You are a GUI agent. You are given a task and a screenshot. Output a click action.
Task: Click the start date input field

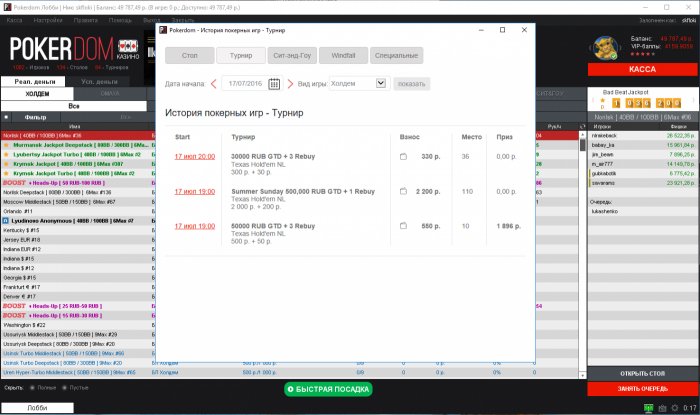click(x=245, y=84)
